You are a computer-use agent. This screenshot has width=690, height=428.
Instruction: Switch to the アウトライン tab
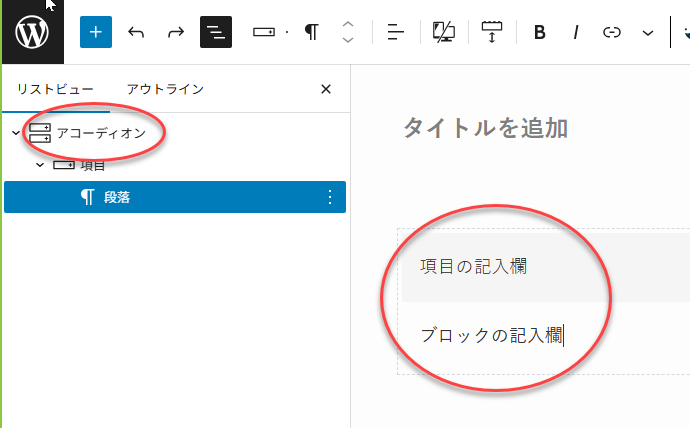[165, 89]
